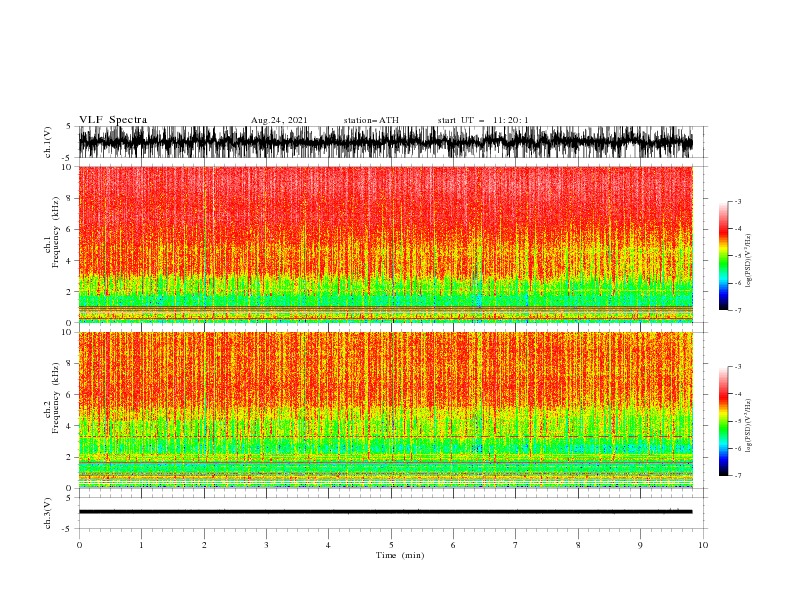This screenshot has width=792, height=612.
Task: Click the ch.1 color bar log(PSD) label
Action: (x=749, y=261)
